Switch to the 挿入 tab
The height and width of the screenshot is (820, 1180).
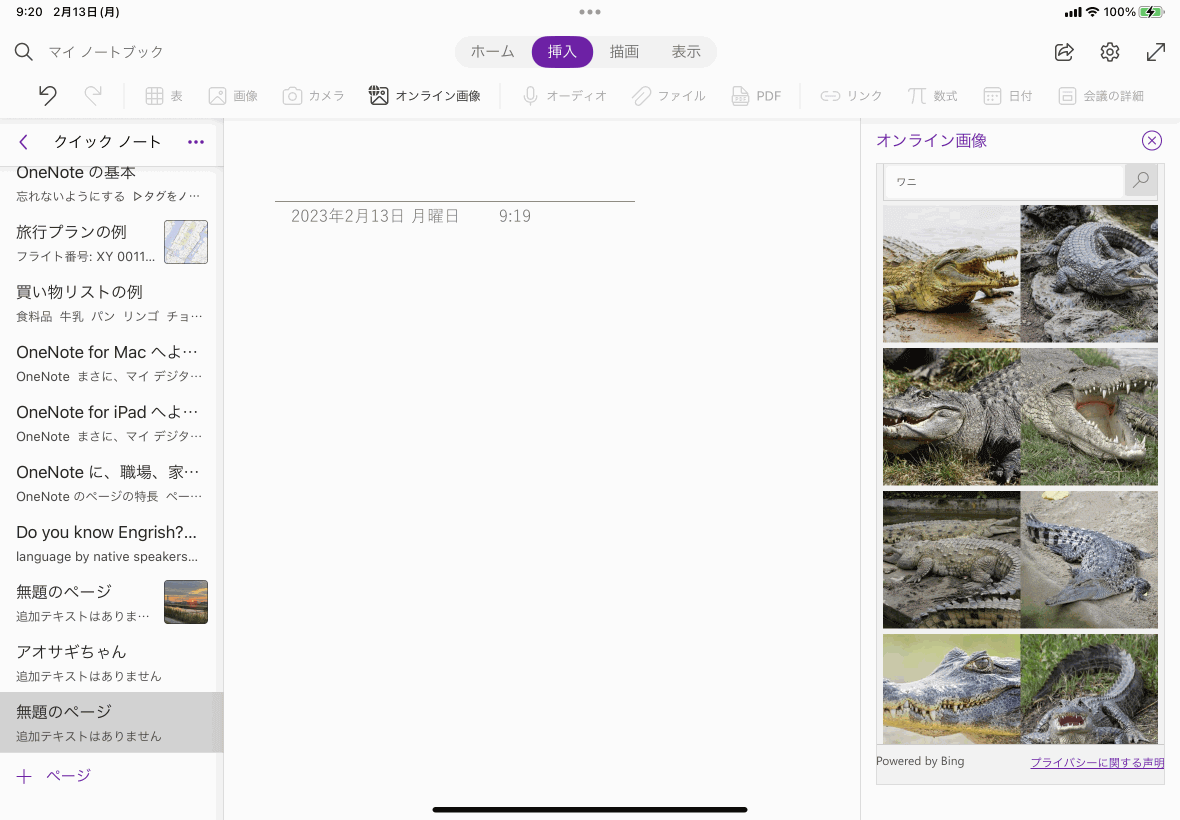pyautogui.click(x=562, y=51)
